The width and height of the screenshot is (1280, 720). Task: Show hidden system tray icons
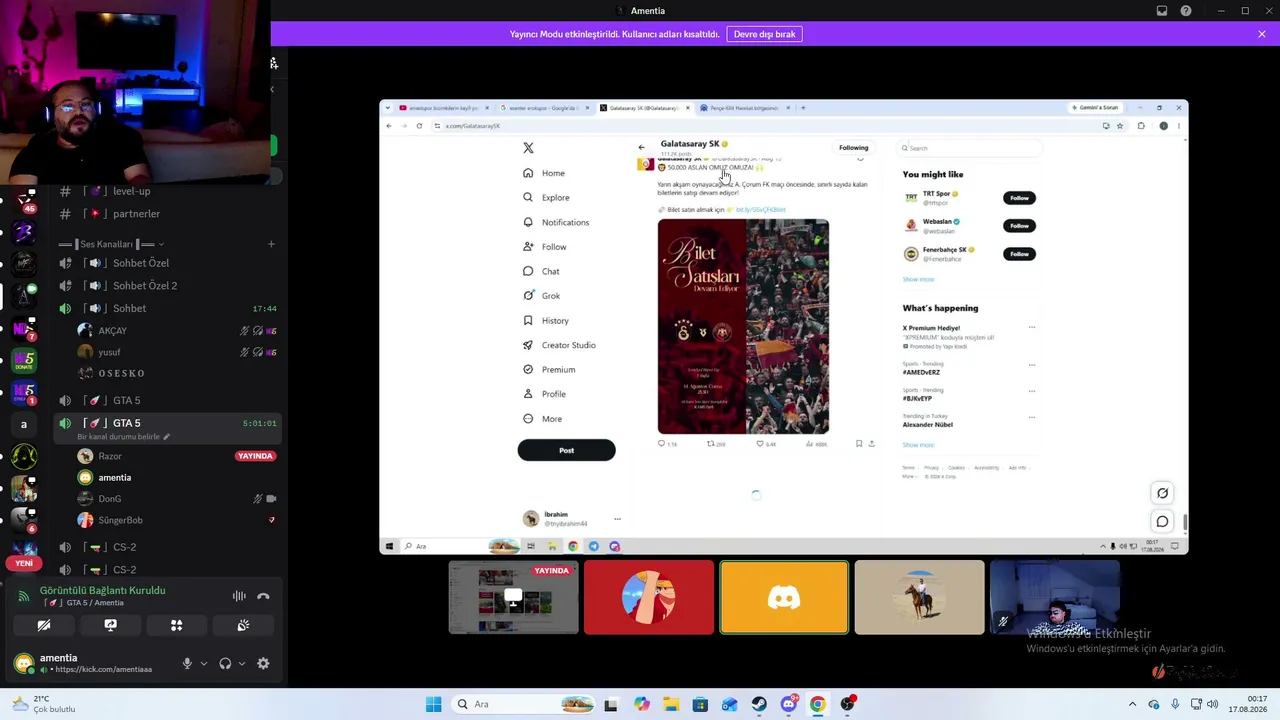(1132, 704)
